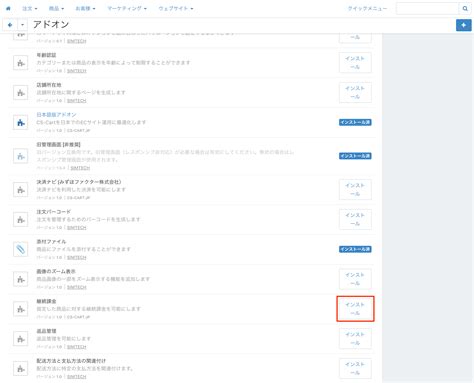Click the 店舗所在地 addon puzzle icon
Screen dimensions: 474x383
[x=21, y=92]
